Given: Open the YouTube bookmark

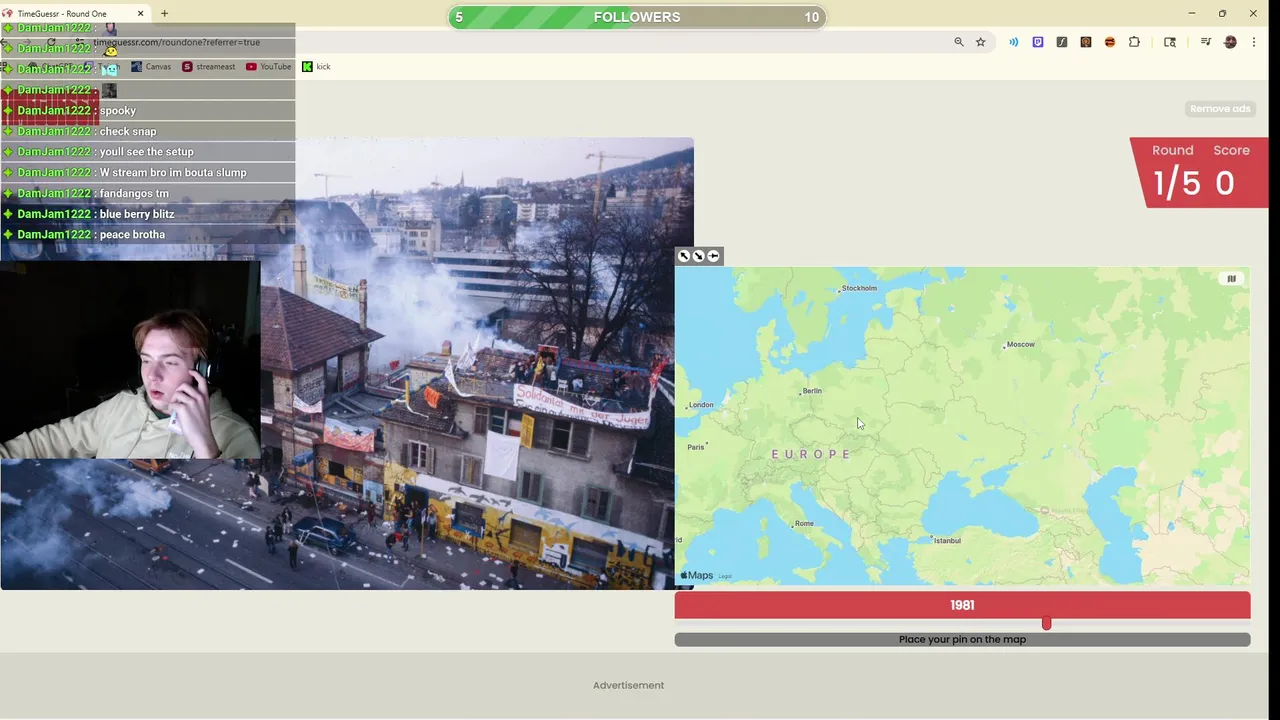Looking at the screenshot, I should tap(268, 67).
